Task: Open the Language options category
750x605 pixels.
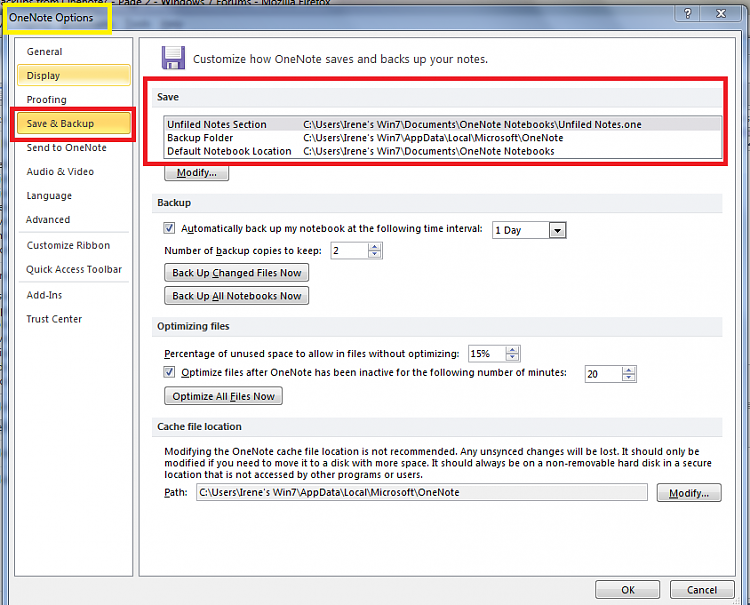Action: [73, 196]
